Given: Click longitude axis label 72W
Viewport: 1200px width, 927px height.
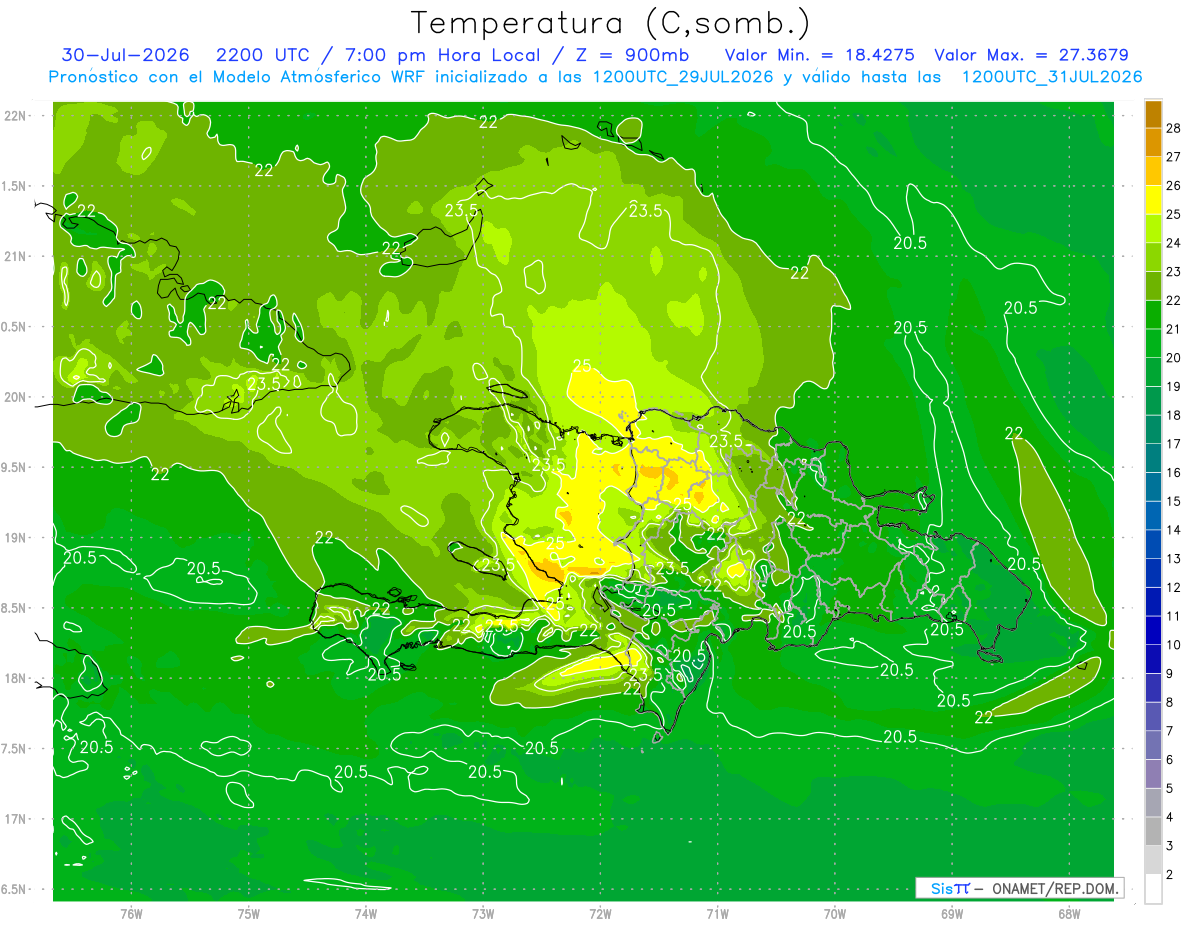Looking at the screenshot, I should 600,913.
